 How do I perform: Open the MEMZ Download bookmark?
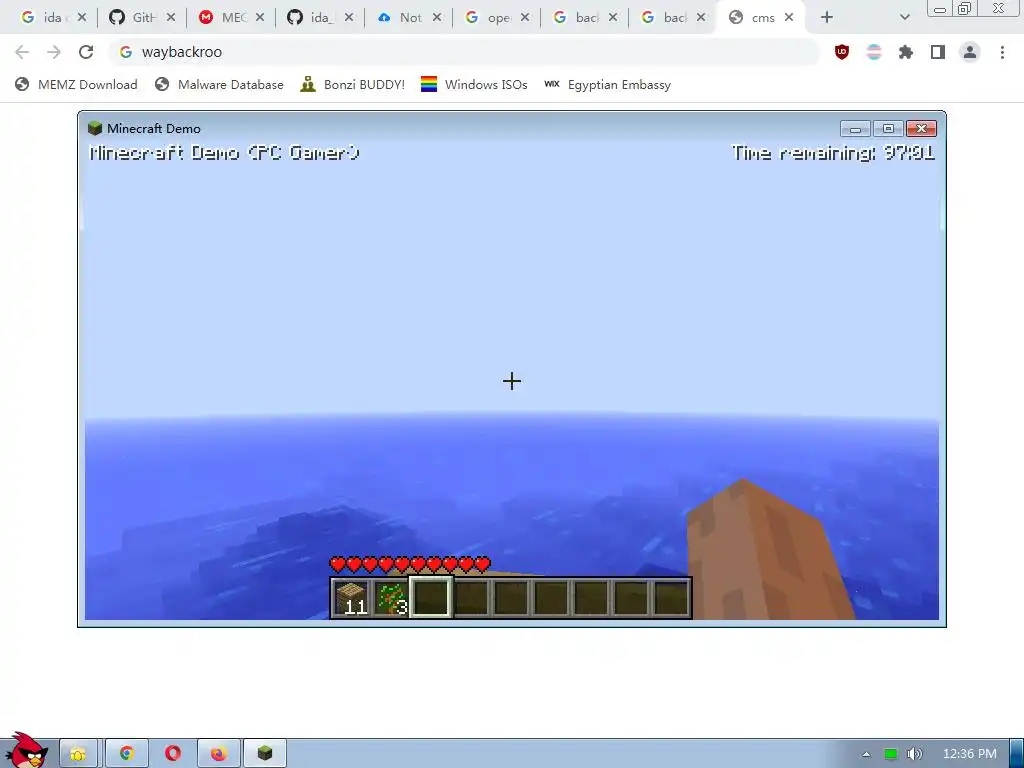76,85
